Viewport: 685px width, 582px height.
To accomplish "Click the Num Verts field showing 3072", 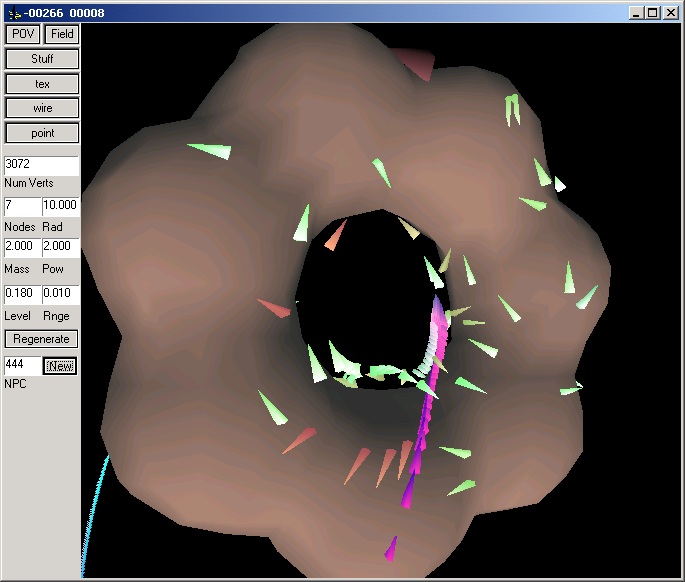I will 41,163.
